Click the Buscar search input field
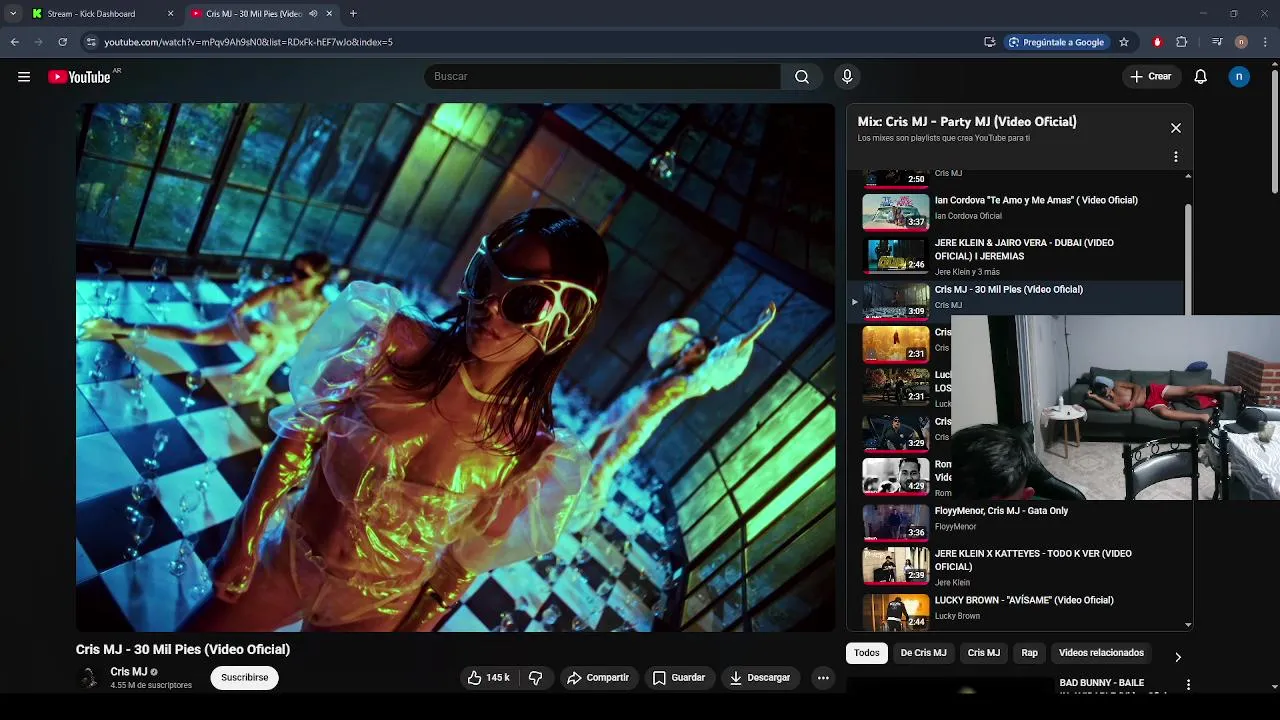1280x720 pixels. coord(603,77)
